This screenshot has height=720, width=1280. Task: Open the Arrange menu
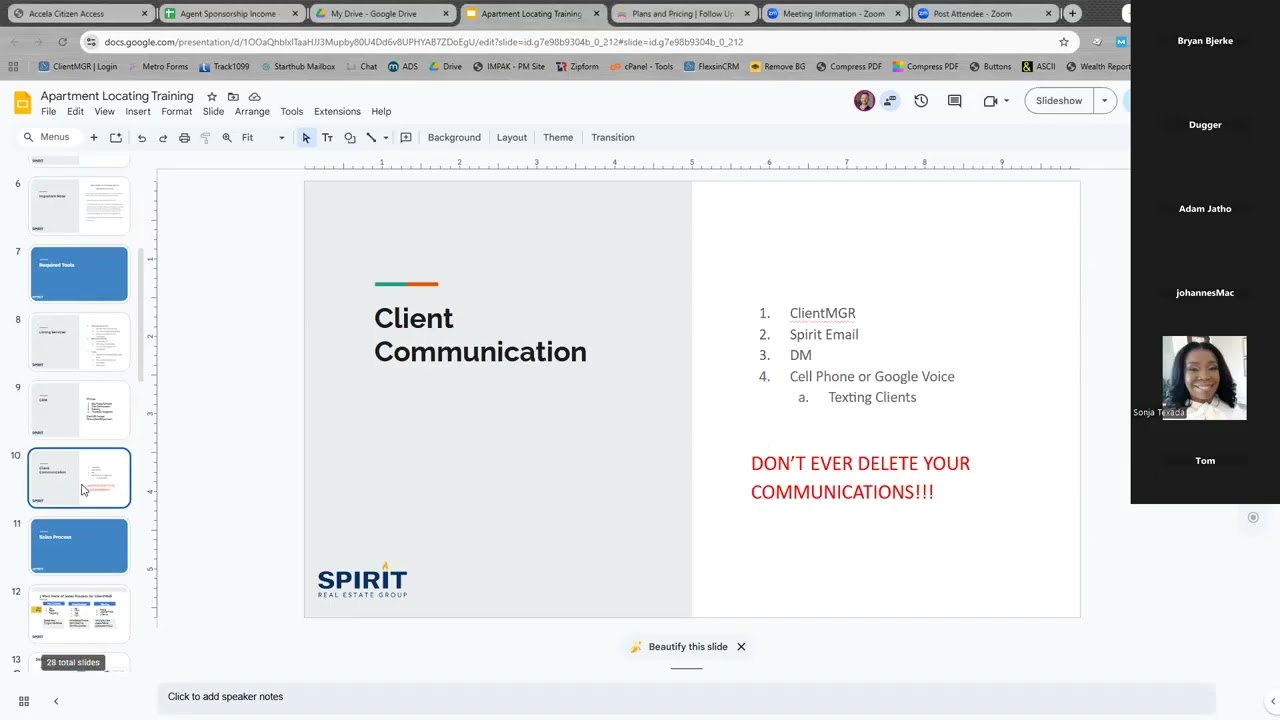[252, 112]
